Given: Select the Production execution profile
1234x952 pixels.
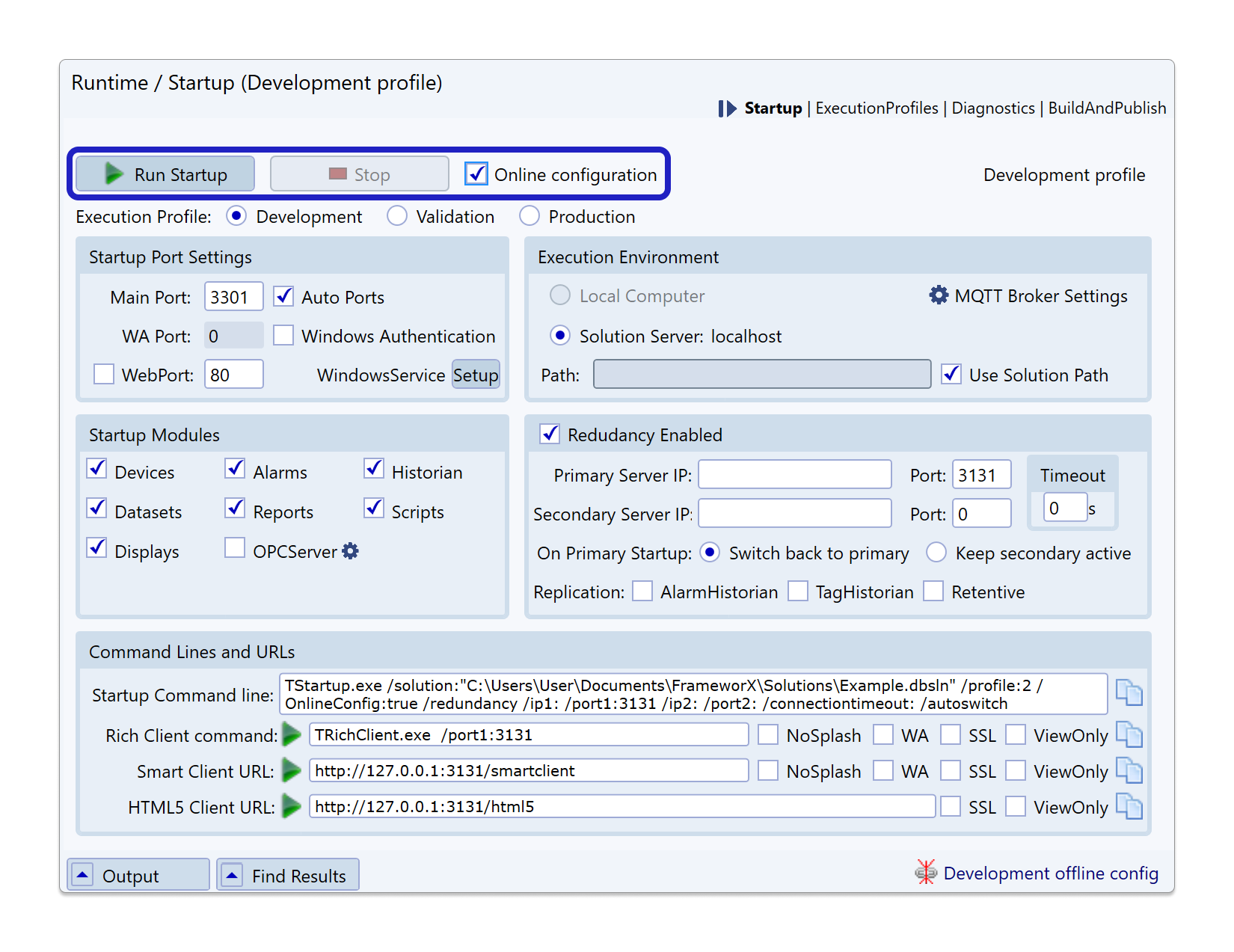Looking at the screenshot, I should [529, 216].
